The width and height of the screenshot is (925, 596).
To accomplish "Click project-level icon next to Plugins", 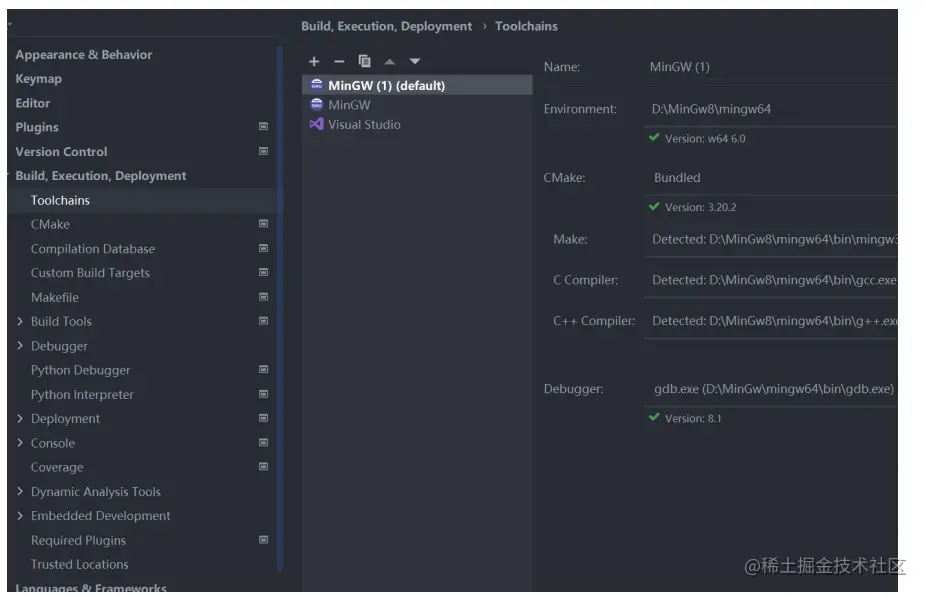I will pos(264,126).
